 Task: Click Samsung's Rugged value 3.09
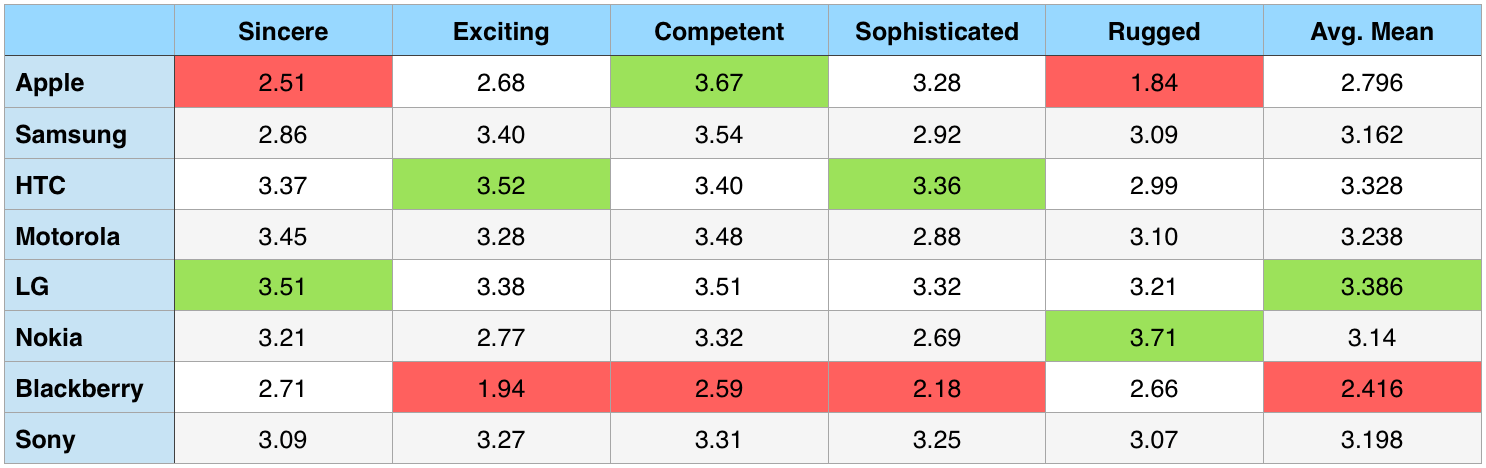pos(1154,134)
